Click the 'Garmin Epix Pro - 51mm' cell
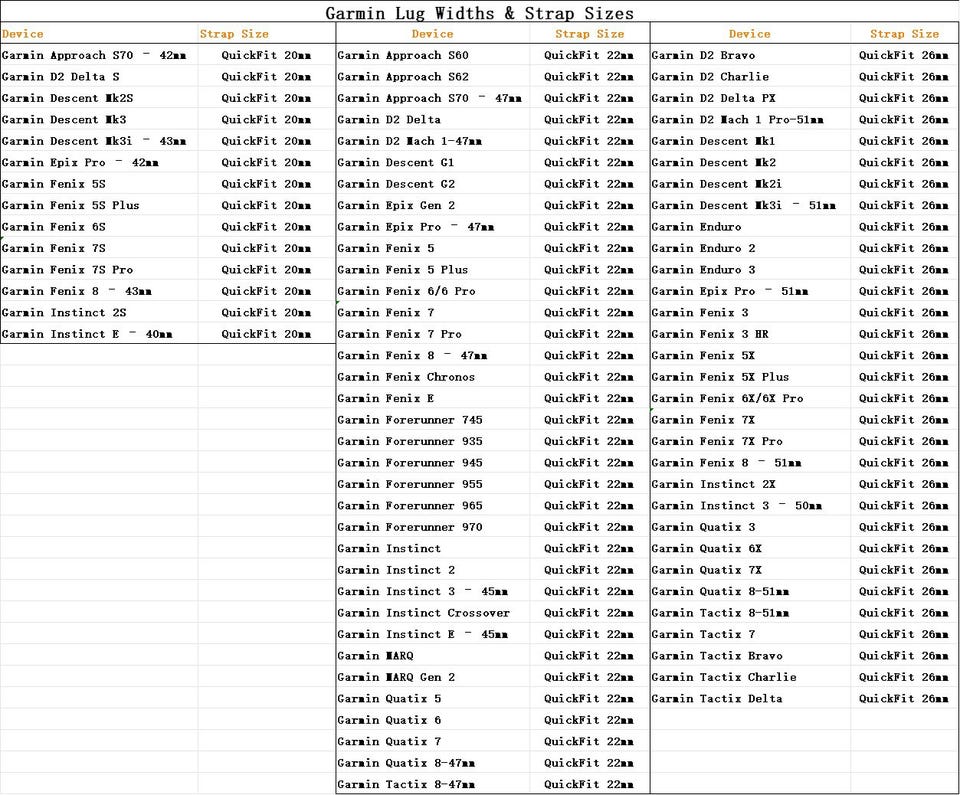The height and width of the screenshot is (795, 960). (750, 291)
